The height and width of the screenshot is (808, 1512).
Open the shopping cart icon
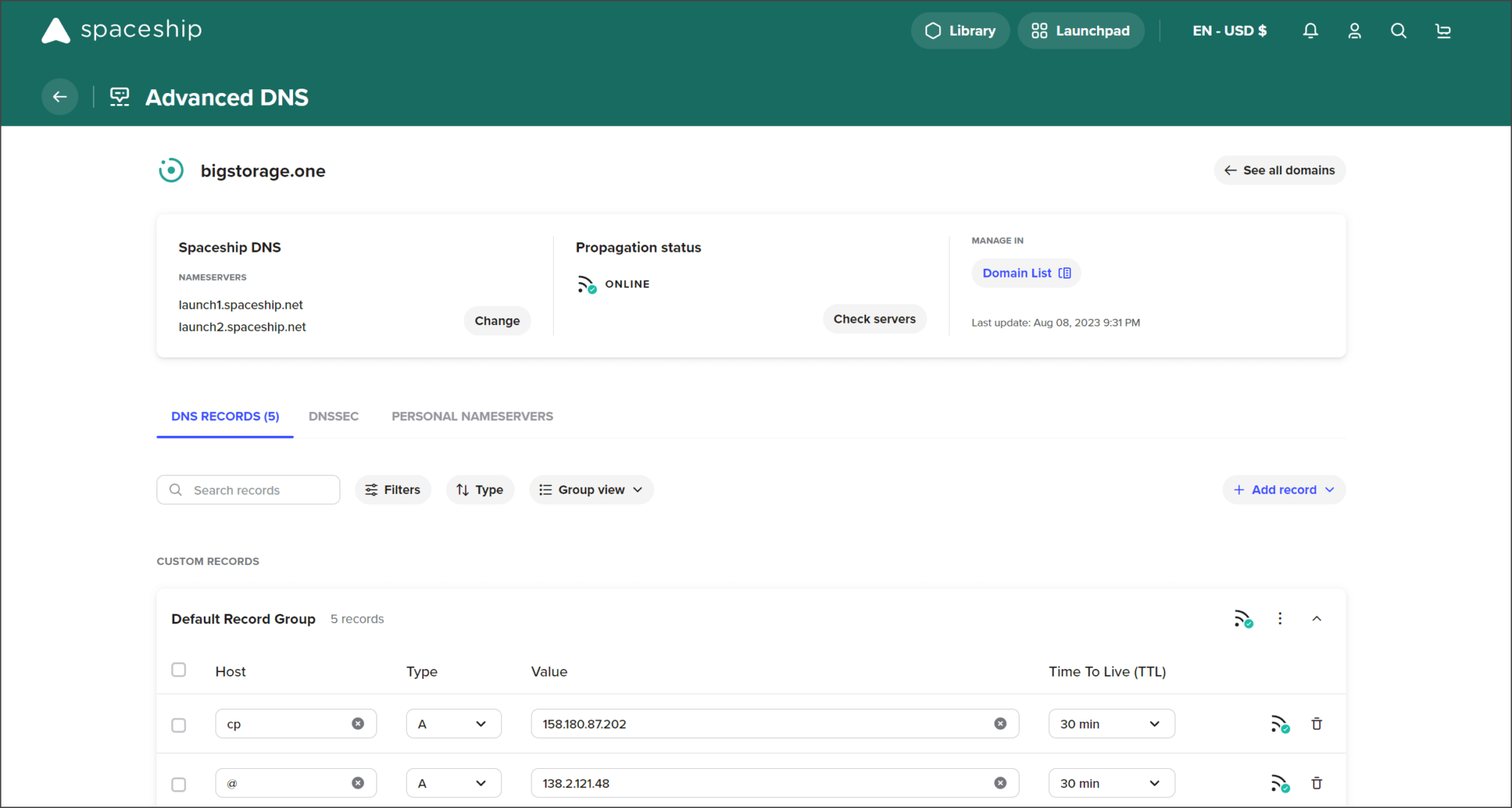point(1443,31)
